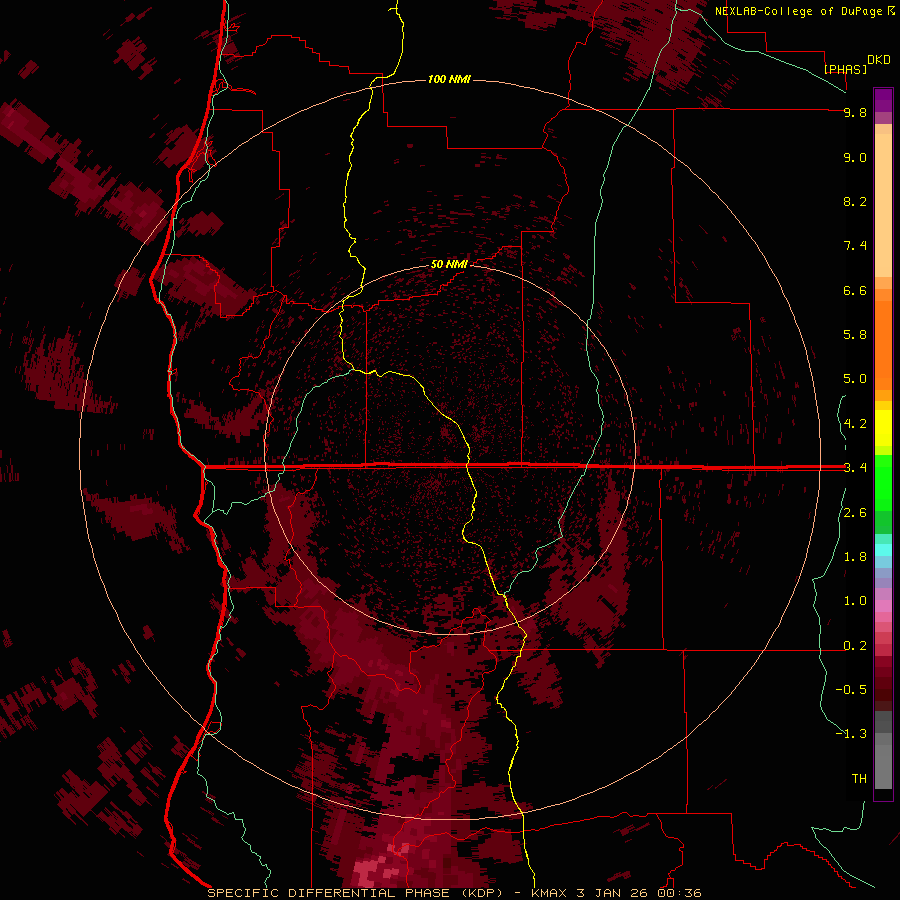Select the 50 NMI range ring label
The image size is (900, 900).
coord(449,264)
